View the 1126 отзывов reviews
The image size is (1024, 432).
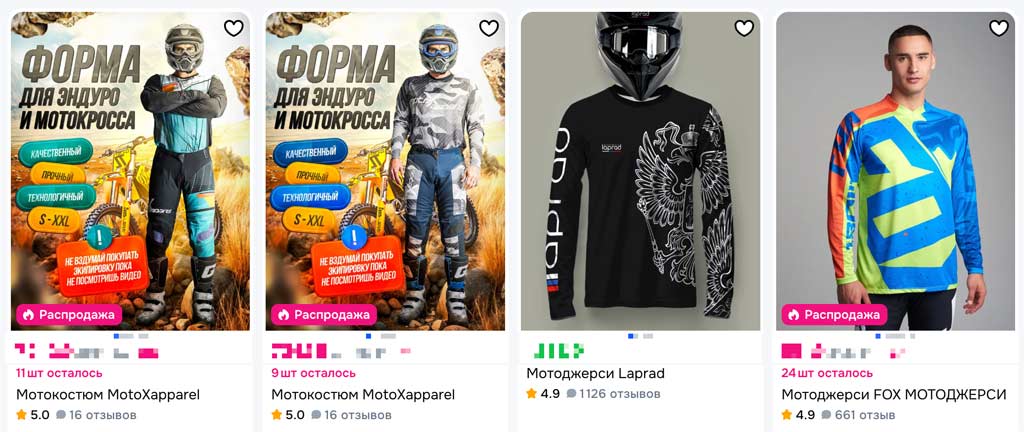619,393
